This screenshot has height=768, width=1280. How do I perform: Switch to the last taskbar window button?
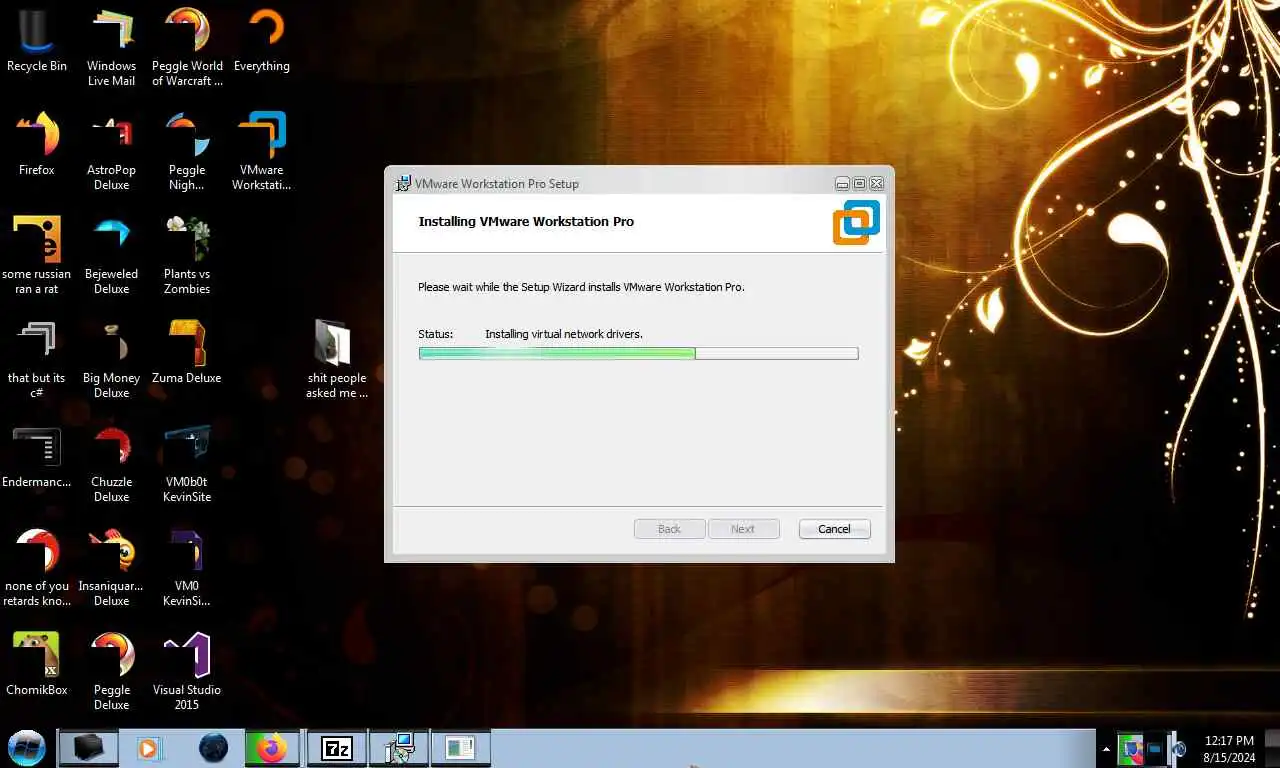click(461, 748)
